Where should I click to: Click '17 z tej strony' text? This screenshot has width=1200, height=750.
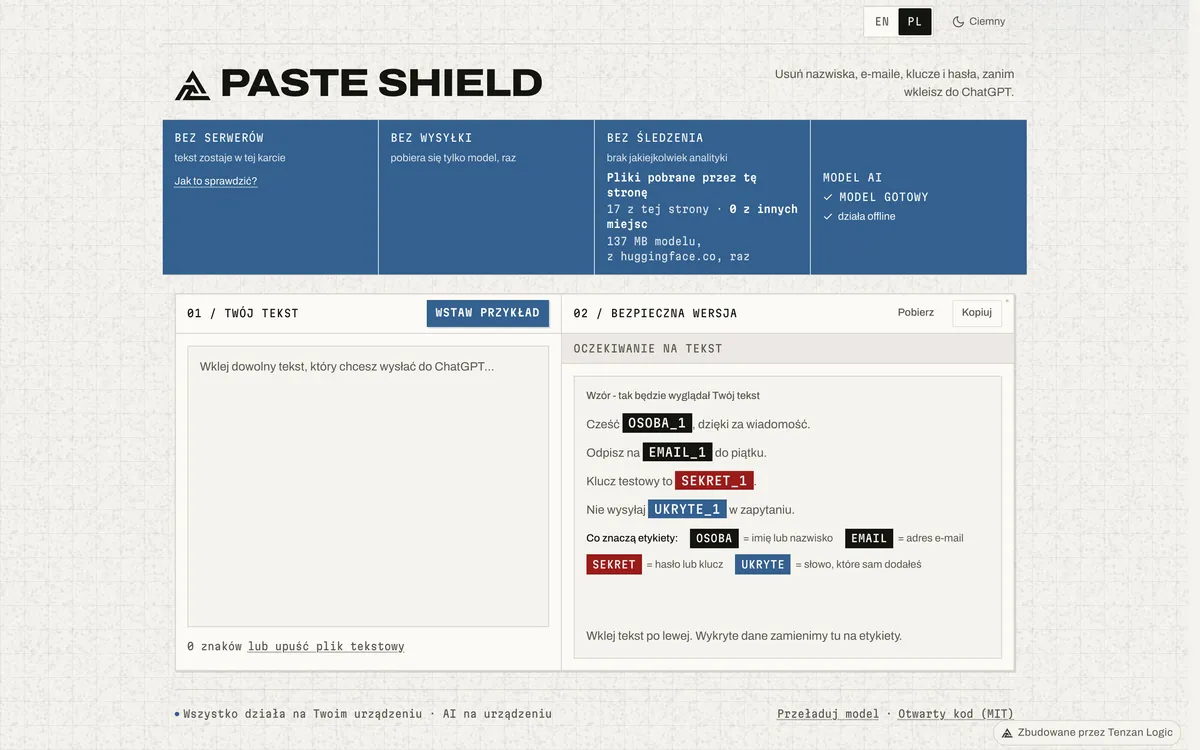[658, 209]
